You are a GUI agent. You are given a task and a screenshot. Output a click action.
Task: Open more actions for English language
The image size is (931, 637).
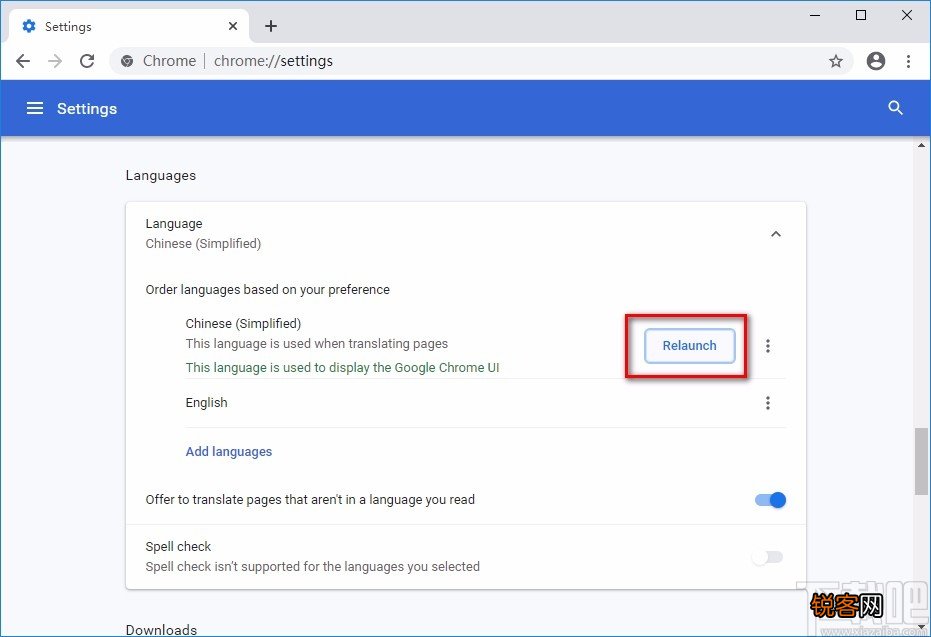768,403
